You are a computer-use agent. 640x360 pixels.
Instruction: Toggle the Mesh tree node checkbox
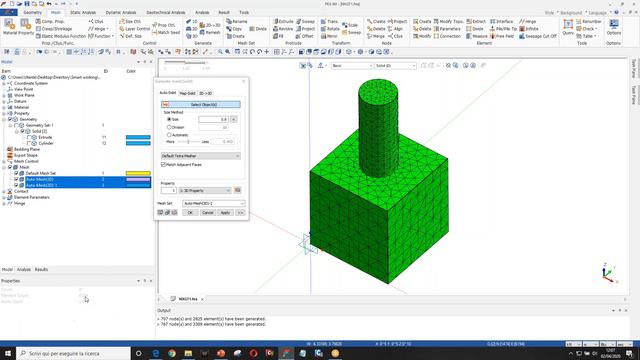(x=10, y=167)
